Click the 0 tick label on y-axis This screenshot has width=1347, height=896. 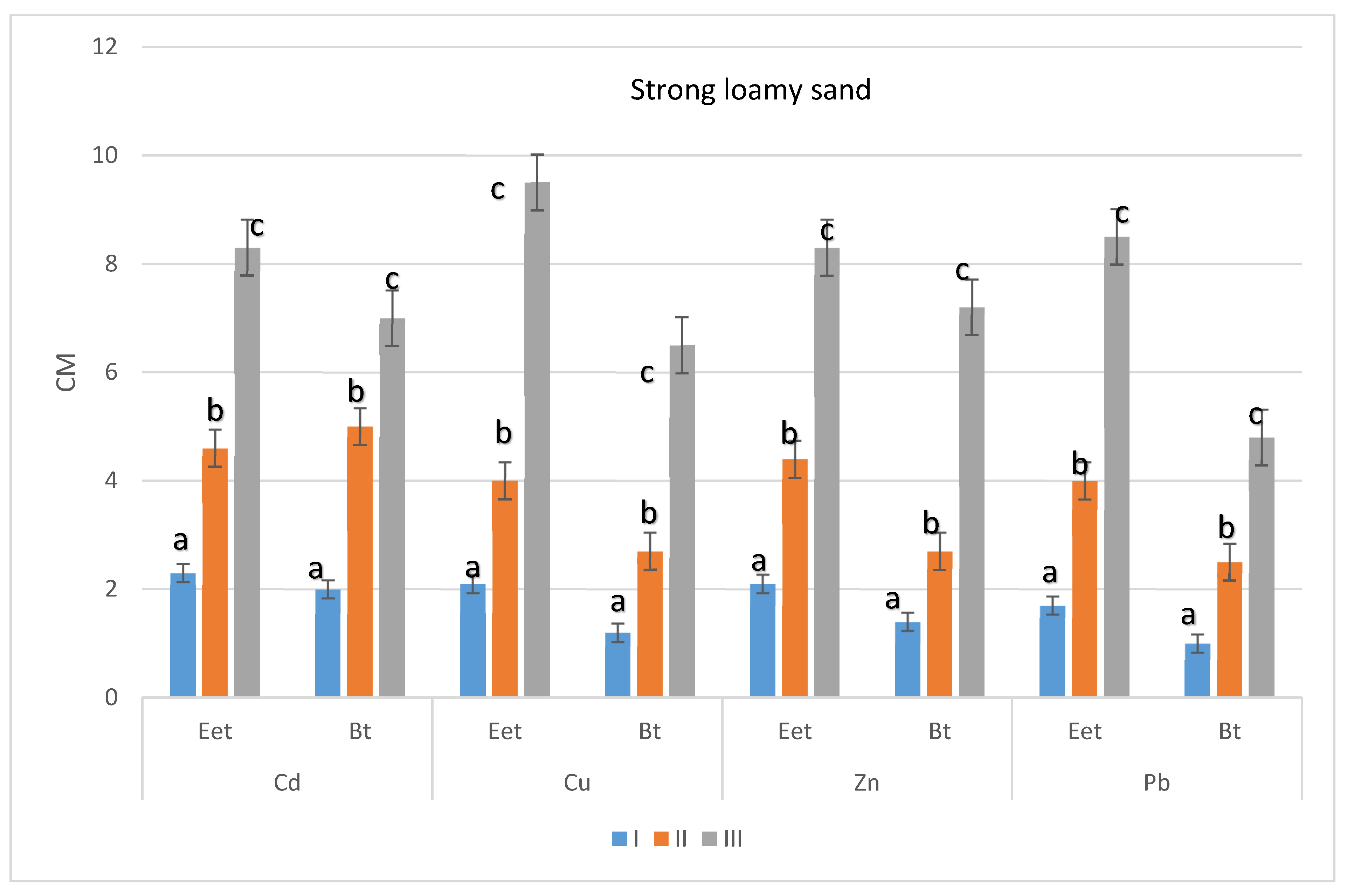tap(111, 698)
